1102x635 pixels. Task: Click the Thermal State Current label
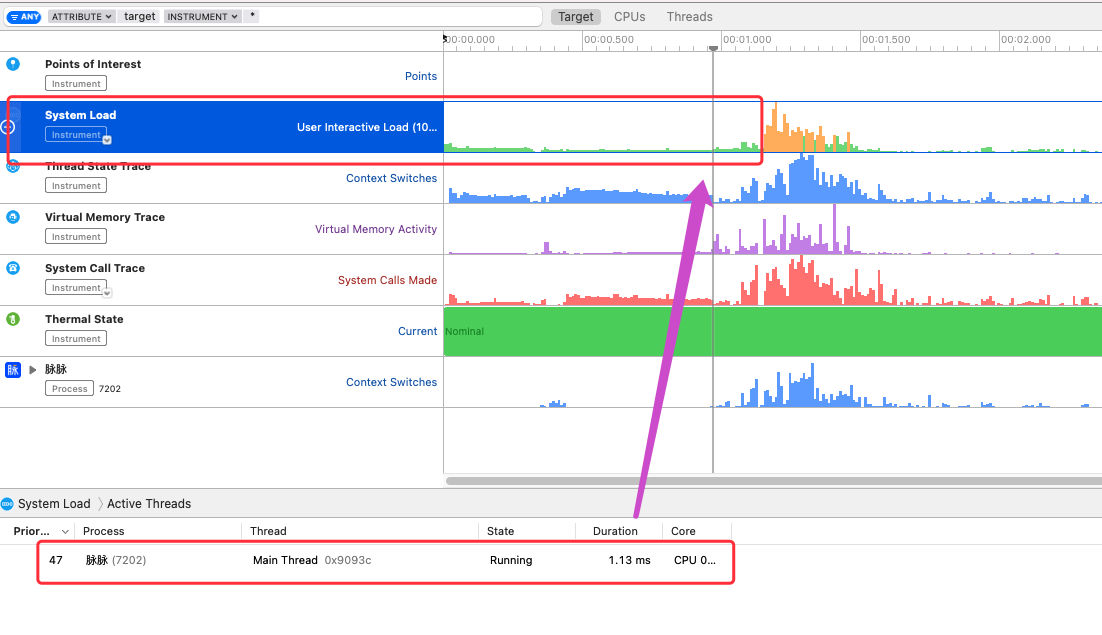coord(417,331)
